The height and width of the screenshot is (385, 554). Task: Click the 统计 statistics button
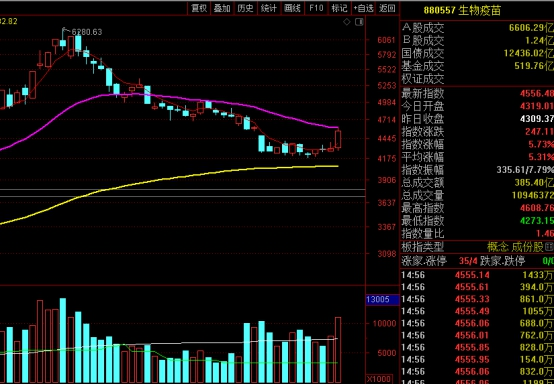(x=269, y=8)
